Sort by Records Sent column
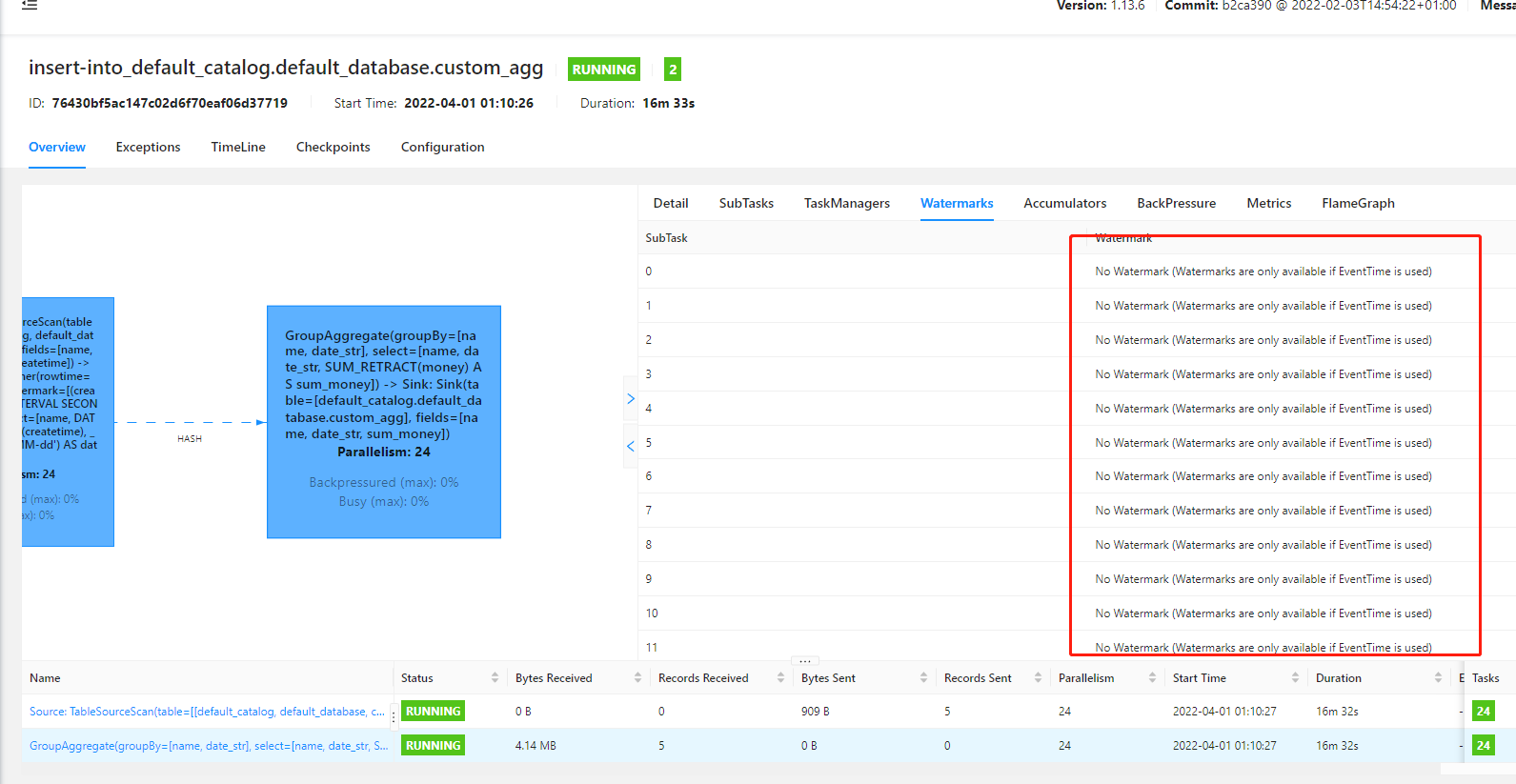The image size is (1516, 784). coord(1038,677)
